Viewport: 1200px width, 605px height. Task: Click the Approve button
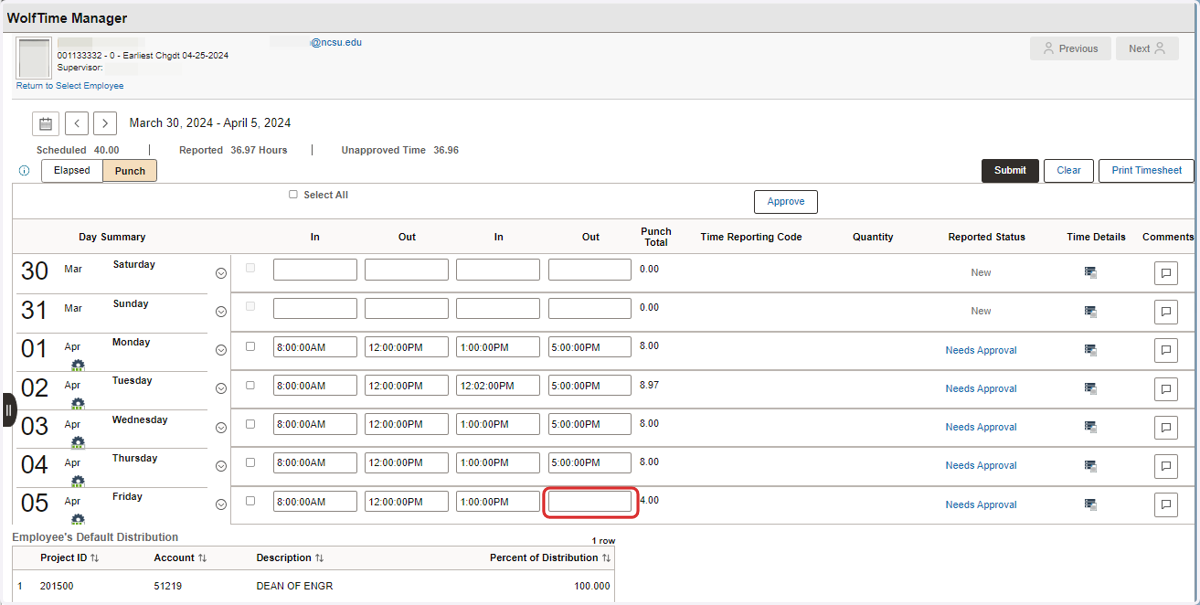click(x=786, y=202)
